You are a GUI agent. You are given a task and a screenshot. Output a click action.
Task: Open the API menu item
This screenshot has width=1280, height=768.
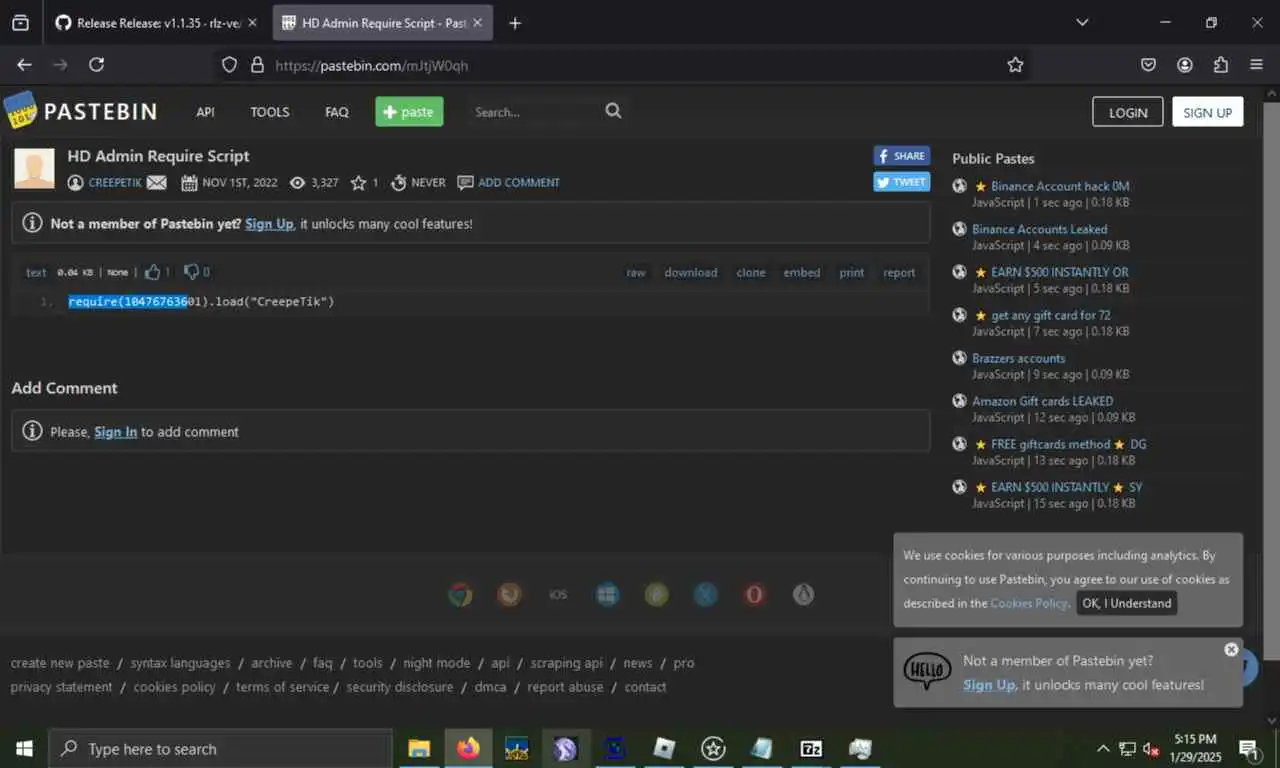(x=205, y=112)
